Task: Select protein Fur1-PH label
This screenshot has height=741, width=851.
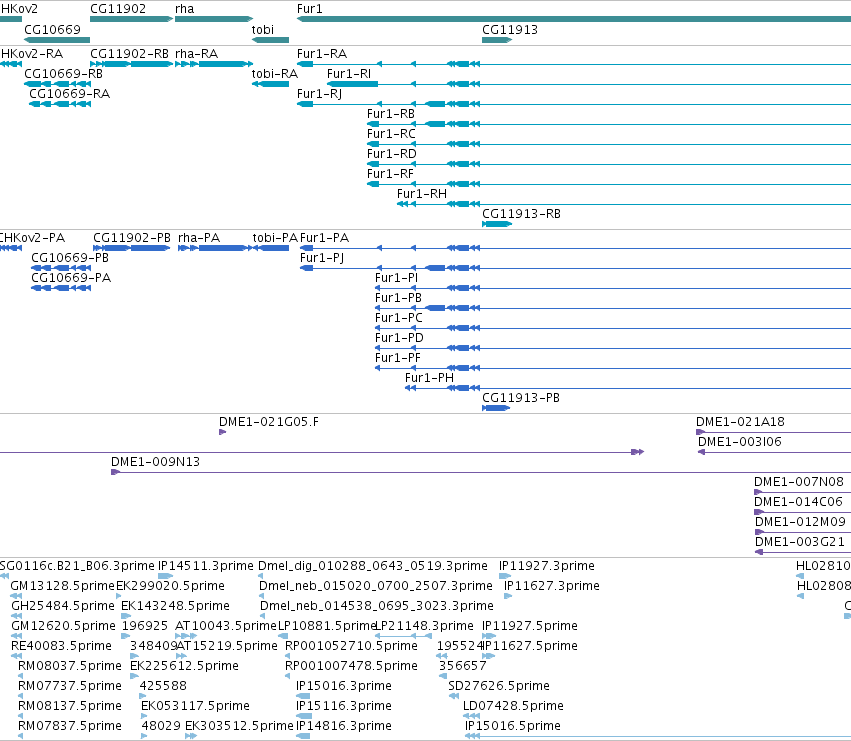Action: (x=429, y=378)
